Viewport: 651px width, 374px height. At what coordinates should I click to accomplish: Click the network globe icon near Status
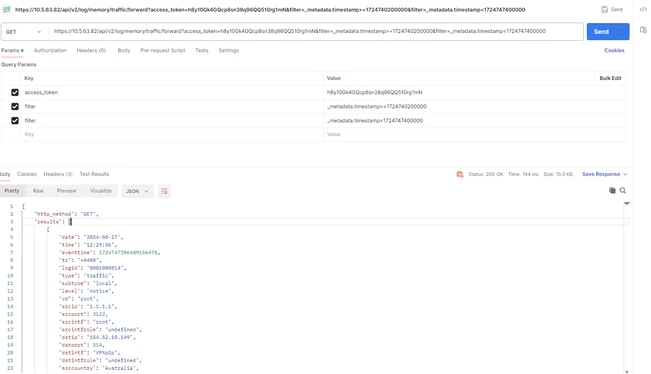click(x=460, y=174)
